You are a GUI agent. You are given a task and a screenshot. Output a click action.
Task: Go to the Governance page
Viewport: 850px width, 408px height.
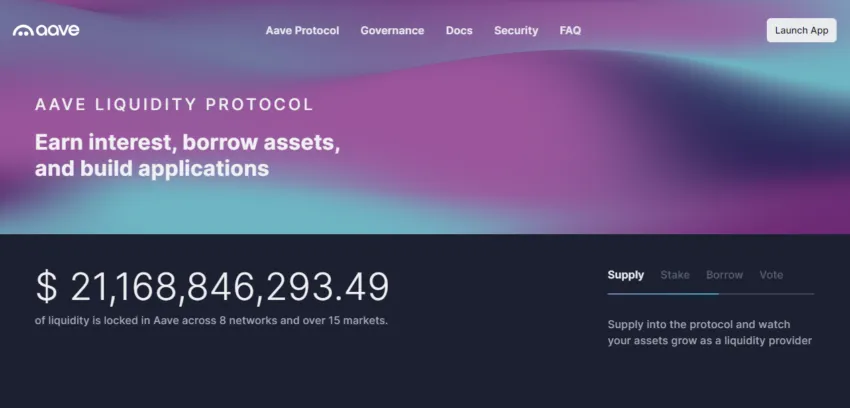392,31
